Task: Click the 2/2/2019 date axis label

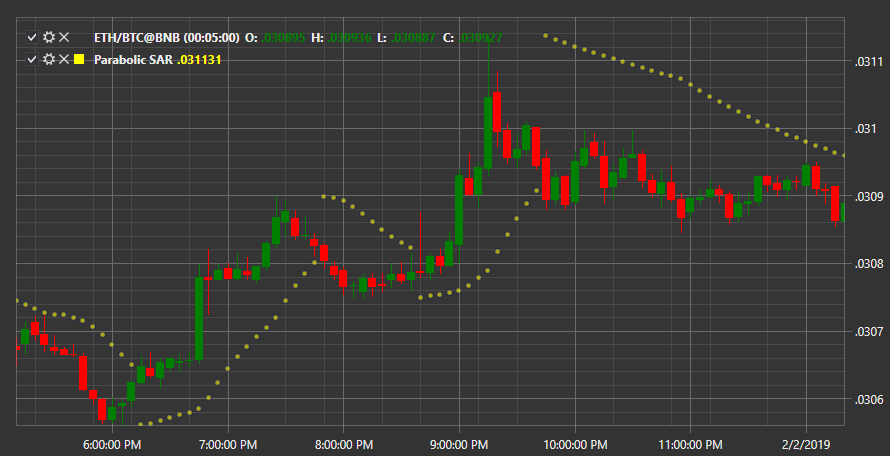Action: pyautogui.click(x=807, y=444)
